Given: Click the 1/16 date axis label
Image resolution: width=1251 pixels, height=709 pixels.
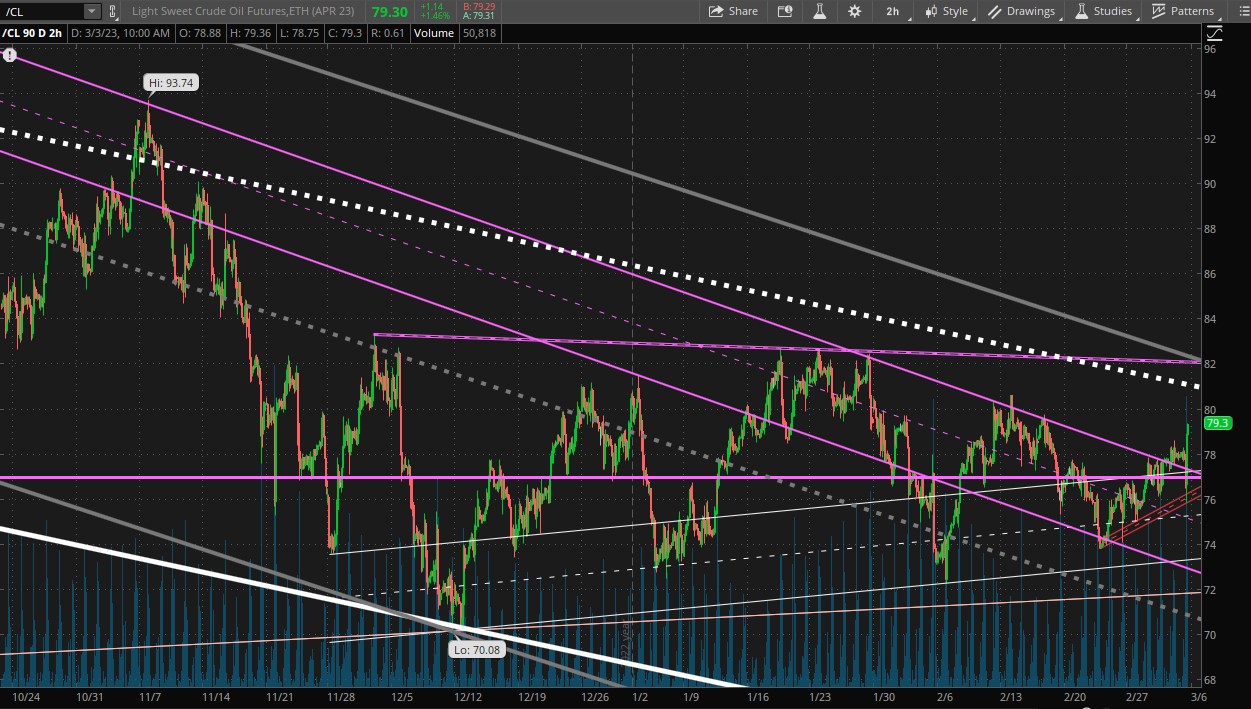Looking at the screenshot, I should coord(756,697).
